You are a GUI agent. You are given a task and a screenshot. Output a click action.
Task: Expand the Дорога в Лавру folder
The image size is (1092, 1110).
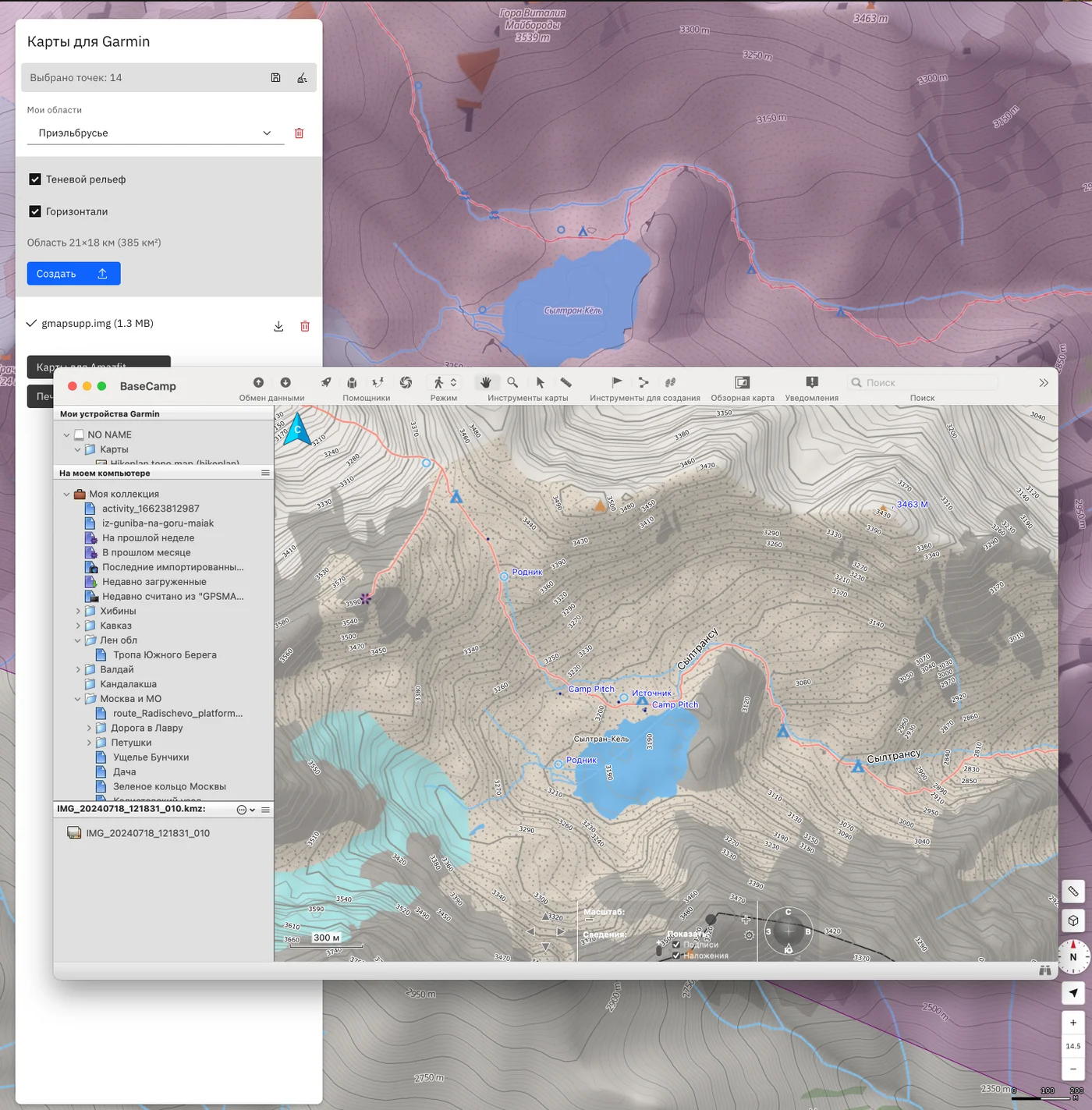click(89, 729)
